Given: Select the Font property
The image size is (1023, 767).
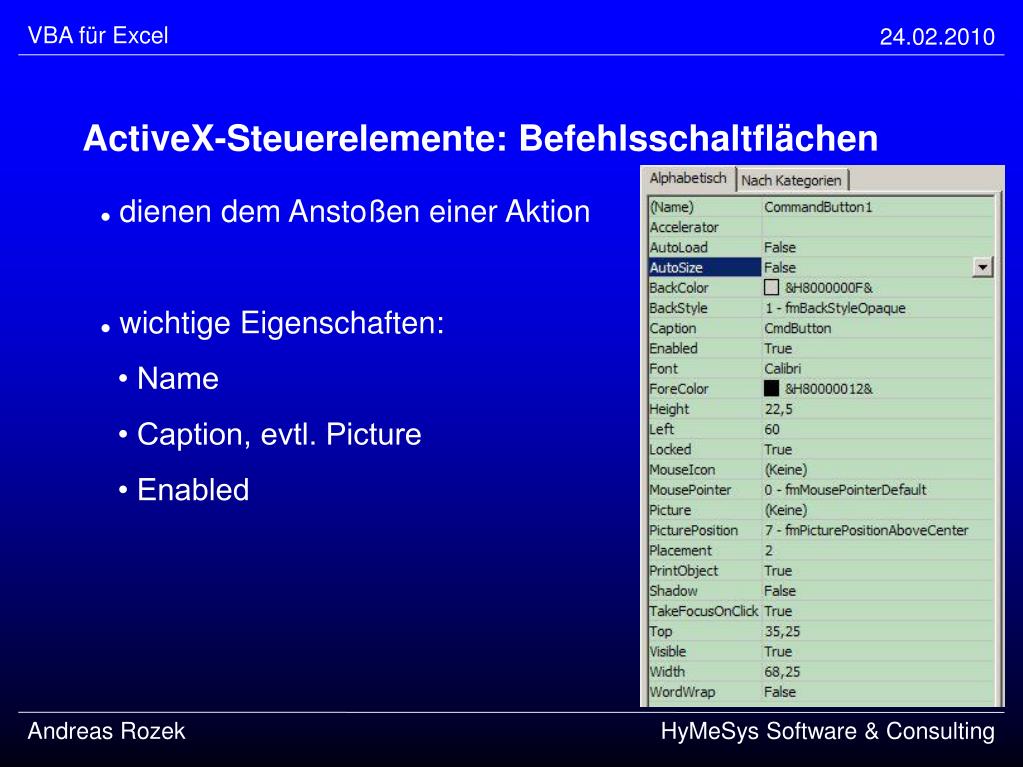Looking at the screenshot, I should pyautogui.click(x=664, y=368).
